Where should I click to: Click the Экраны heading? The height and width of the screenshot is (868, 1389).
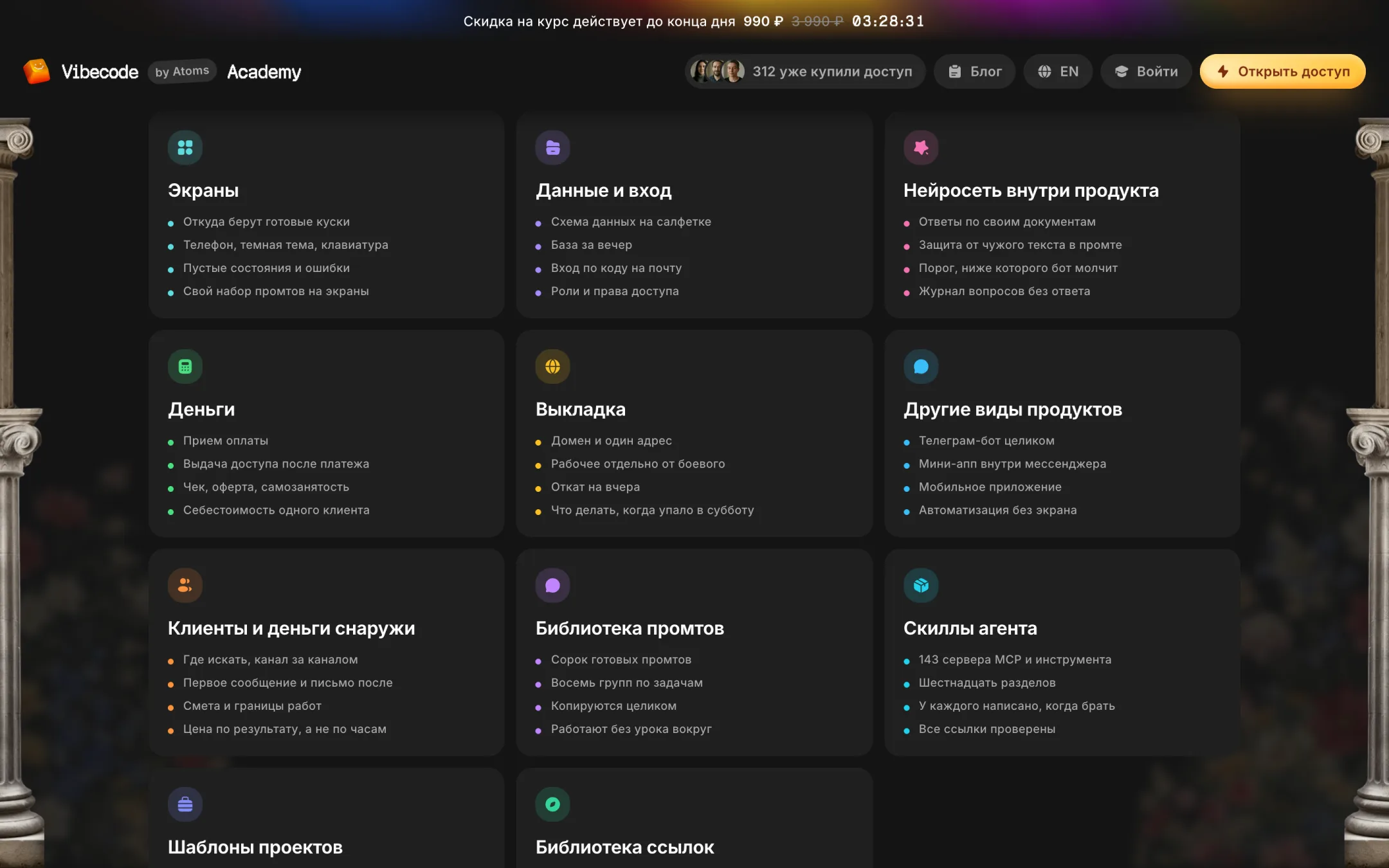click(x=203, y=190)
